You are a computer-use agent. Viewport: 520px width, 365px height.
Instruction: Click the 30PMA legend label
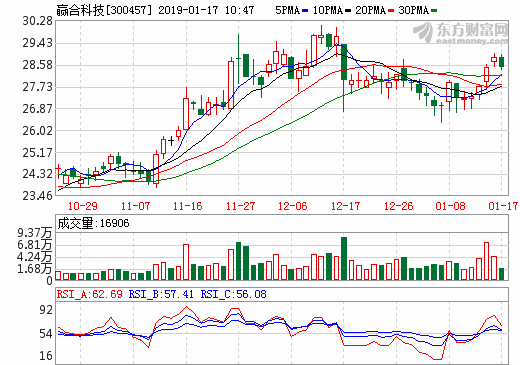[x=414, y=10]
